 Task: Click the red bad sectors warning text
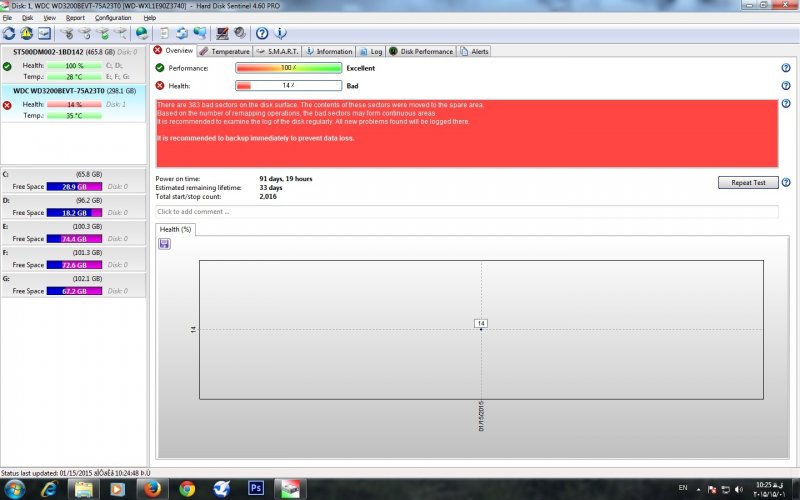click(x=467, y=133)
